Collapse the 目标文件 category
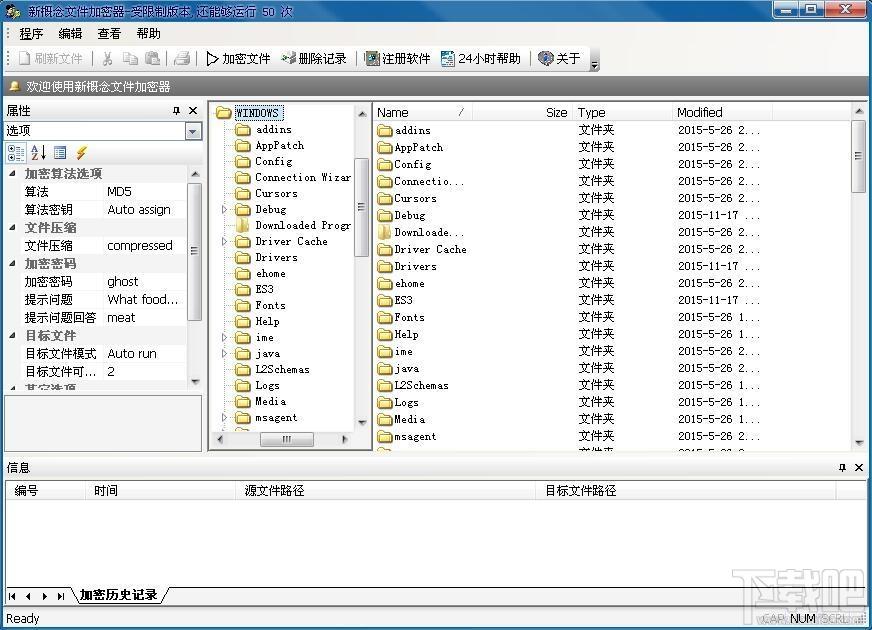This screenshot has width=872, height=630. click(x=12, y=335)
